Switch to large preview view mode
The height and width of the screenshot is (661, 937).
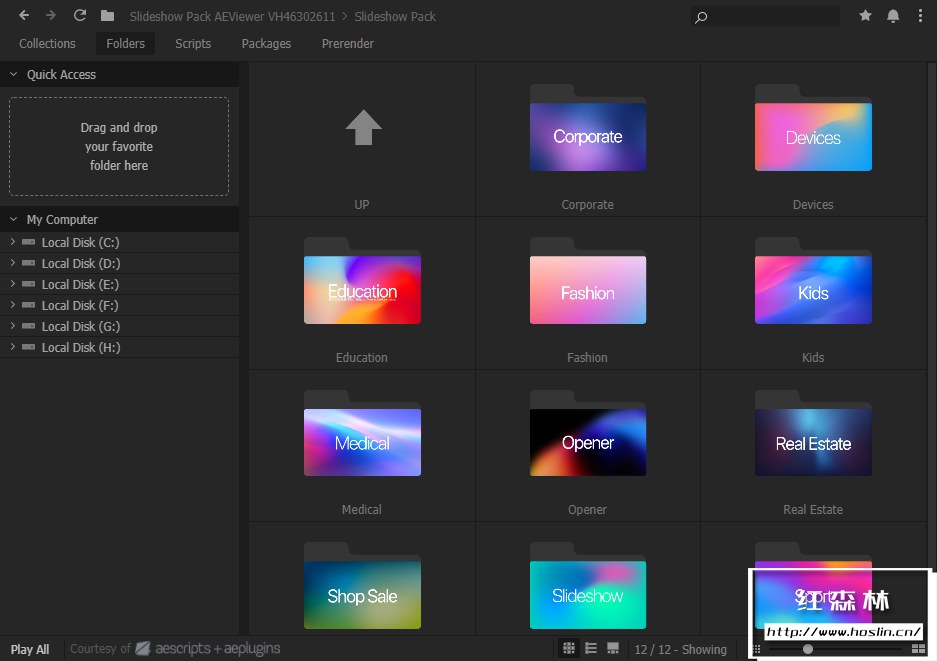[613, 649]
